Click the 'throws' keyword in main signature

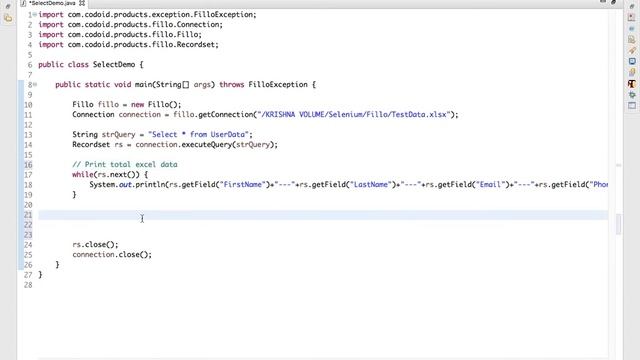(231, 84)
